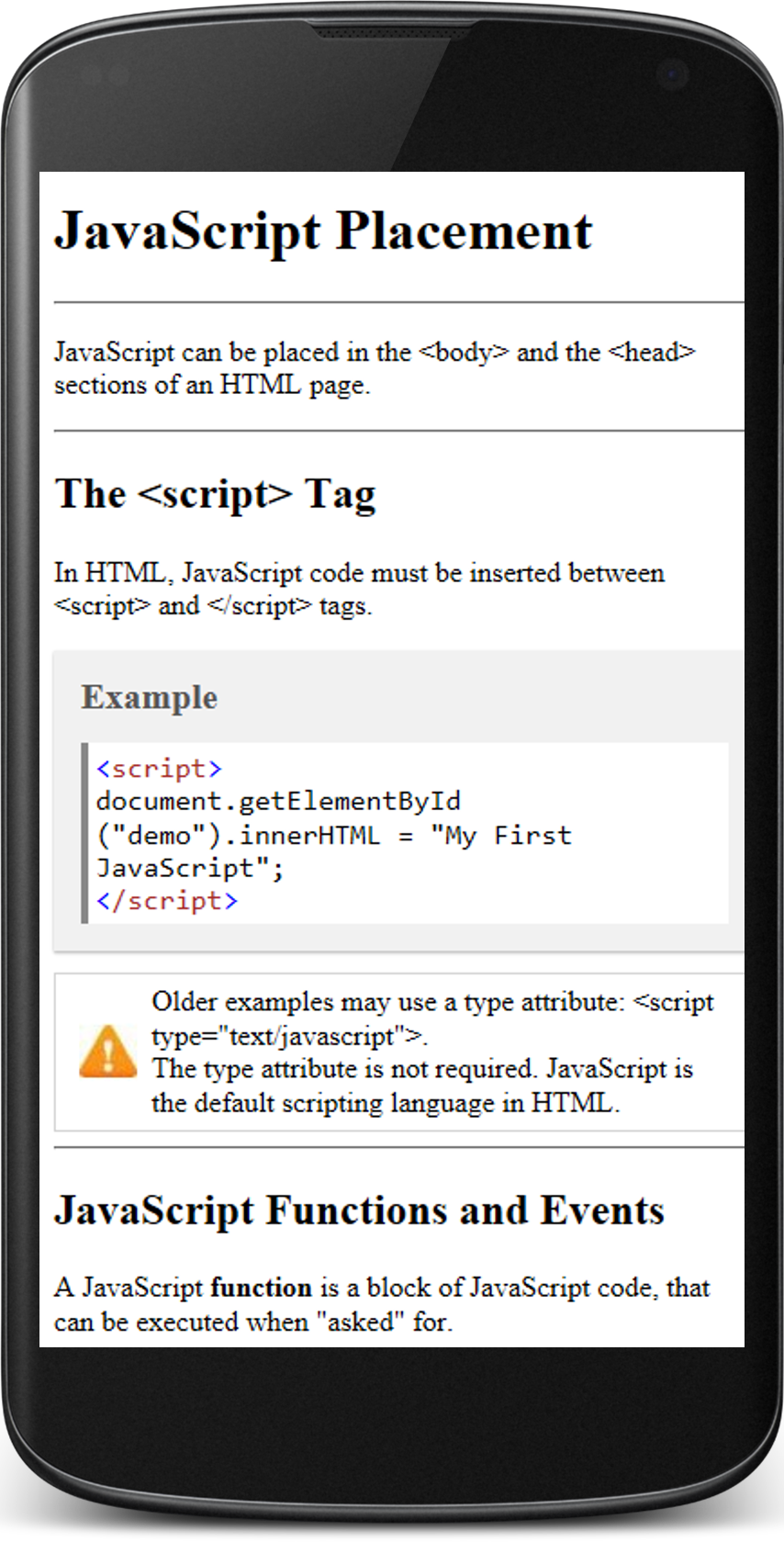784x1542 pixels.
Task: Click the "Example" heading in gray box
Action: pos(150,697)
